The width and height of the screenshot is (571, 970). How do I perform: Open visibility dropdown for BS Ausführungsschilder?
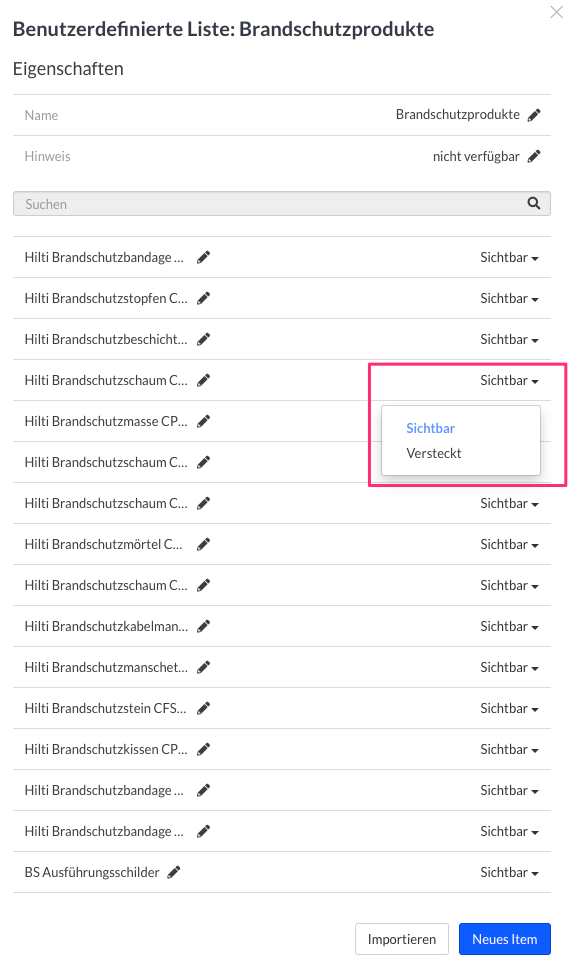509,872
